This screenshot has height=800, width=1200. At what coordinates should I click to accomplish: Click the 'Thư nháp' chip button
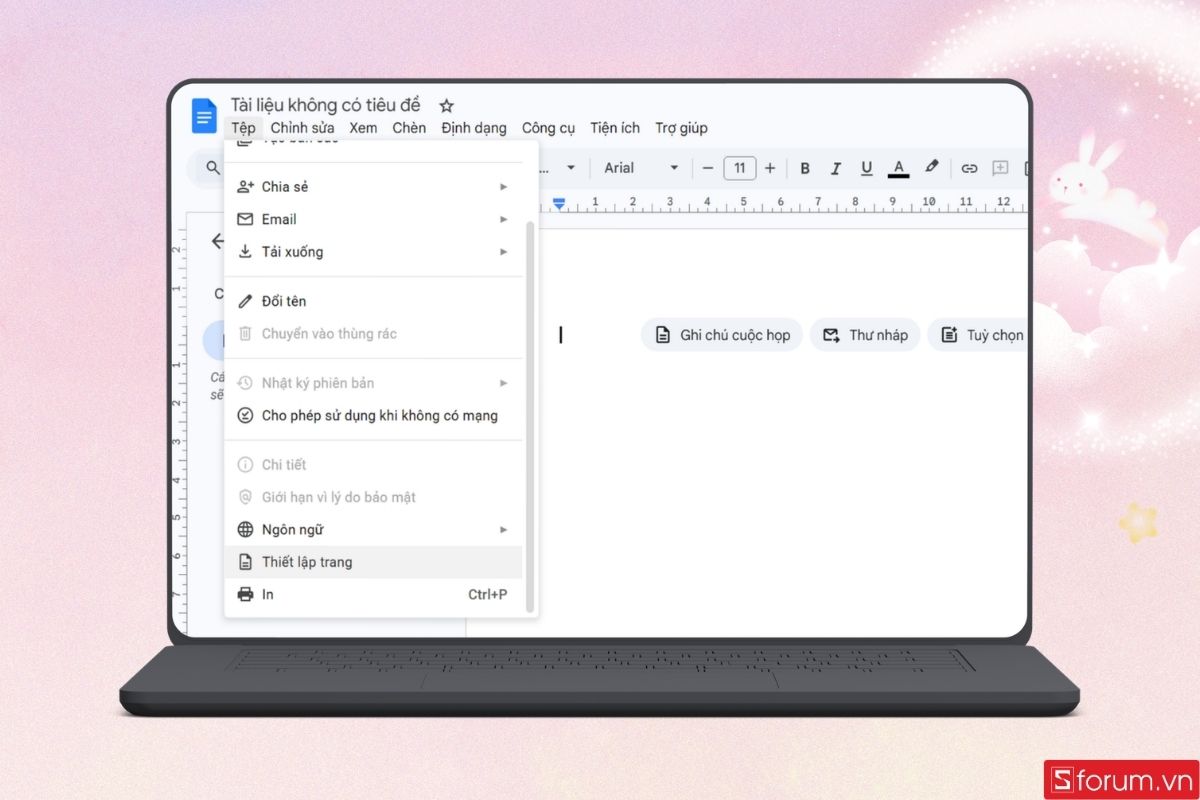[x=865, y=335]
